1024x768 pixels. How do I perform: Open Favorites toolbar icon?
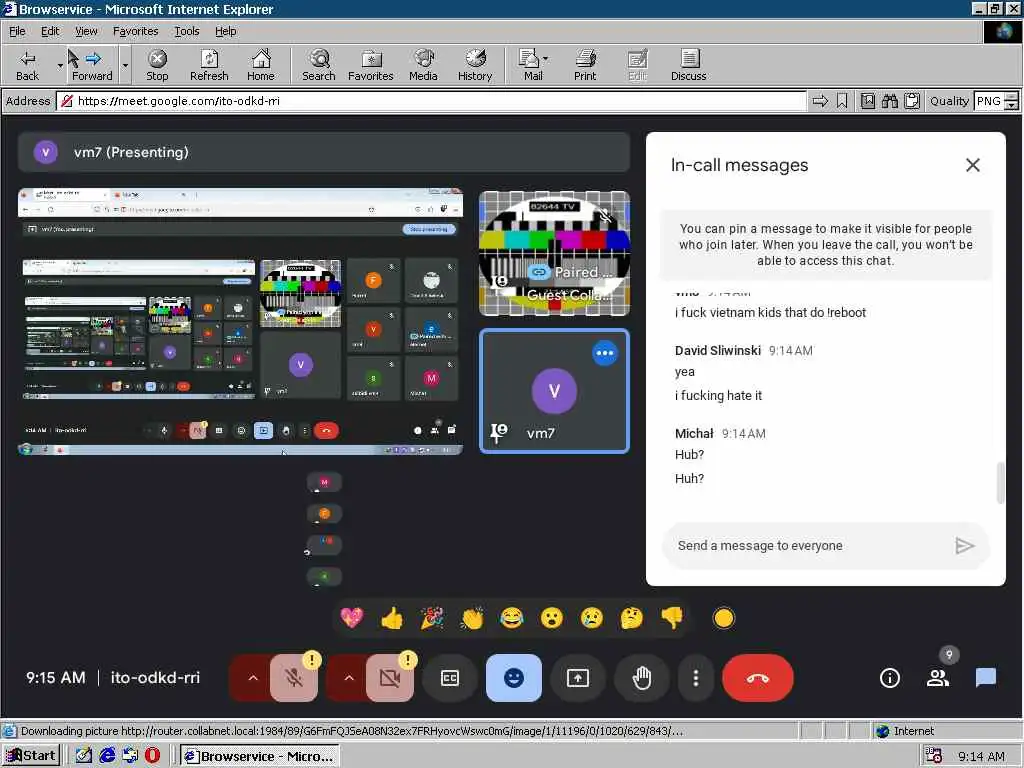pyautogui.click(x=370, y=65)
